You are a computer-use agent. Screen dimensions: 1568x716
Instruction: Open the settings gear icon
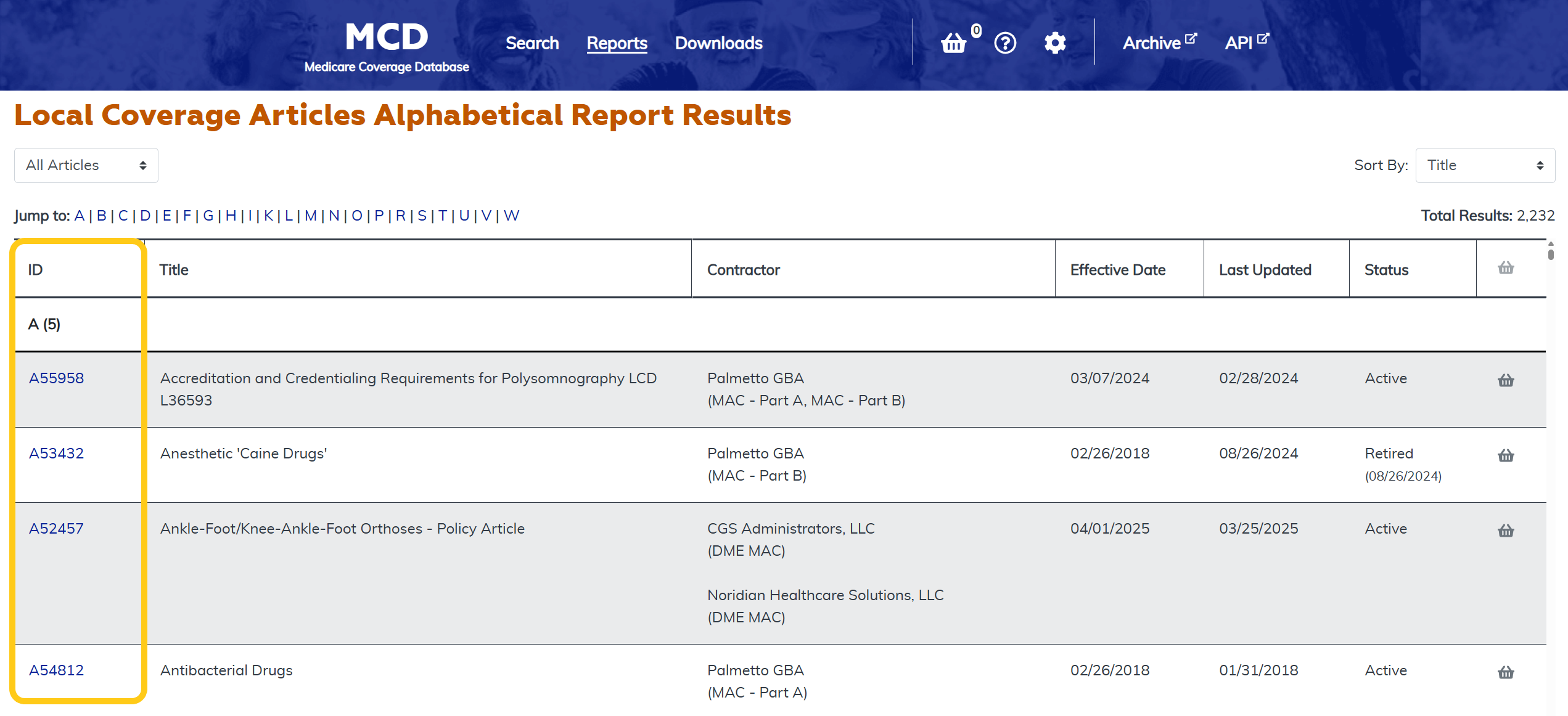pyautogui.click(x=1055, y=43)
